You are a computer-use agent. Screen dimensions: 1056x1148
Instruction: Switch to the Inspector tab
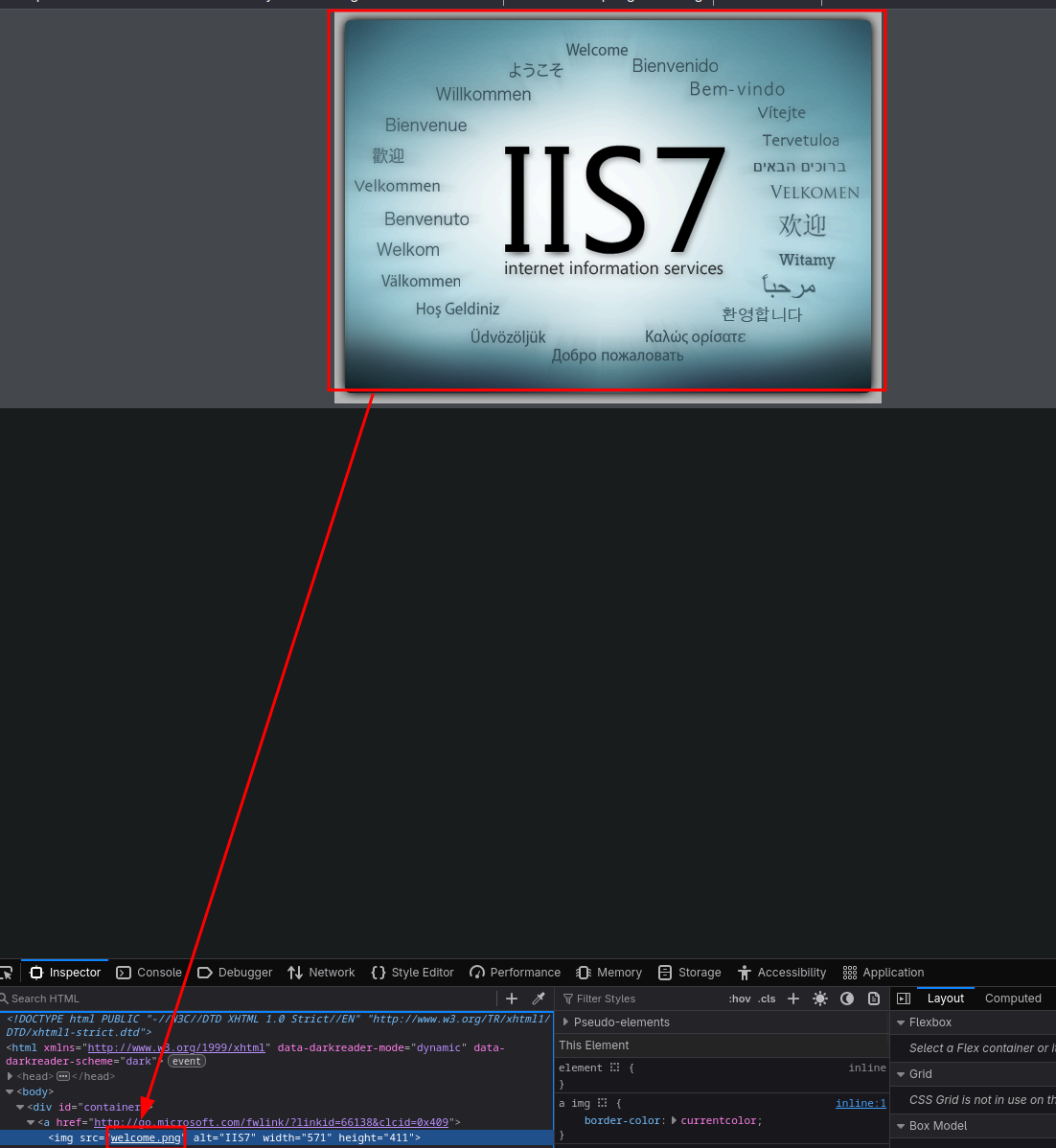65,973
